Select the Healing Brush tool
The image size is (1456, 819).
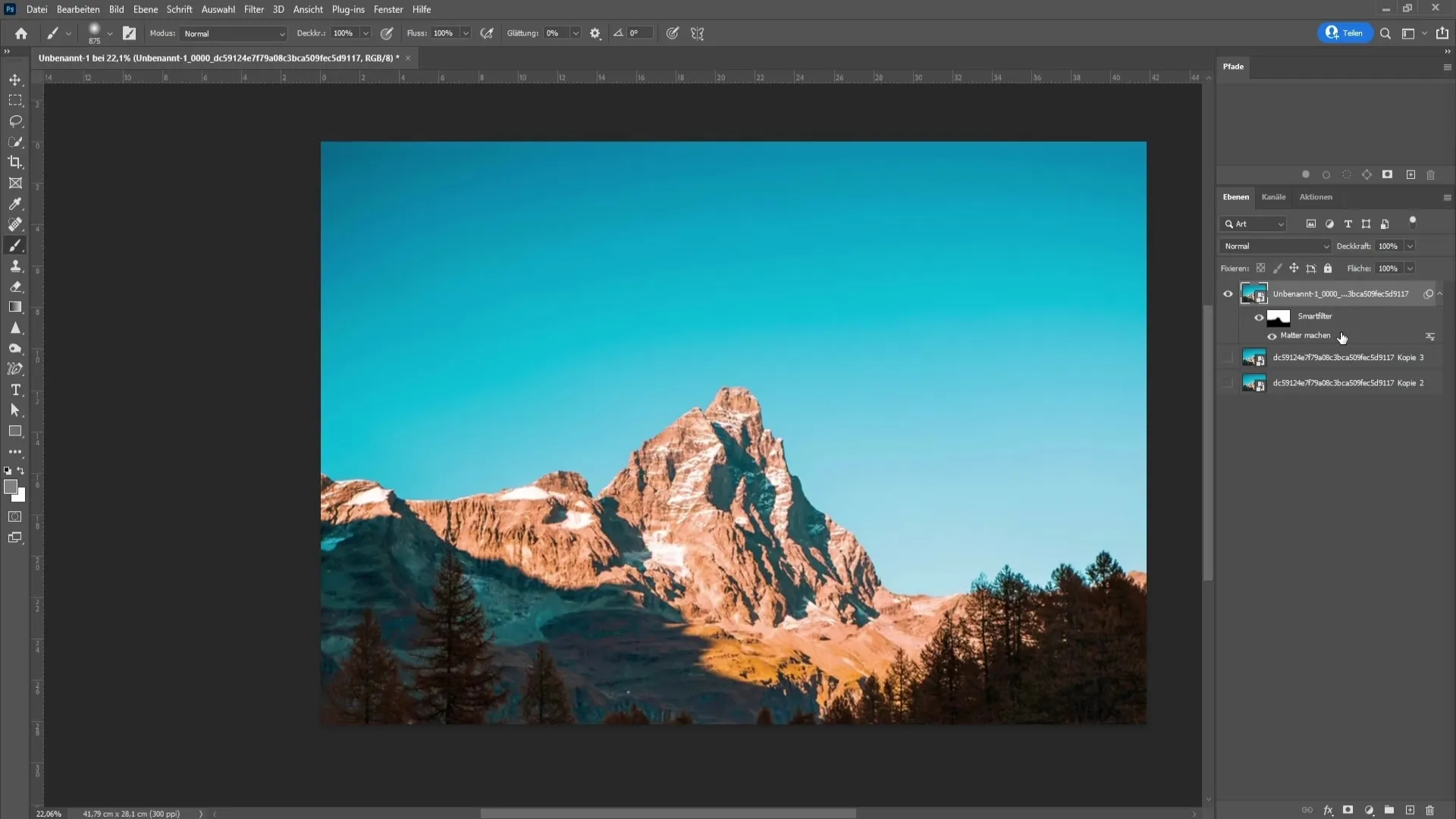point(15,224)
